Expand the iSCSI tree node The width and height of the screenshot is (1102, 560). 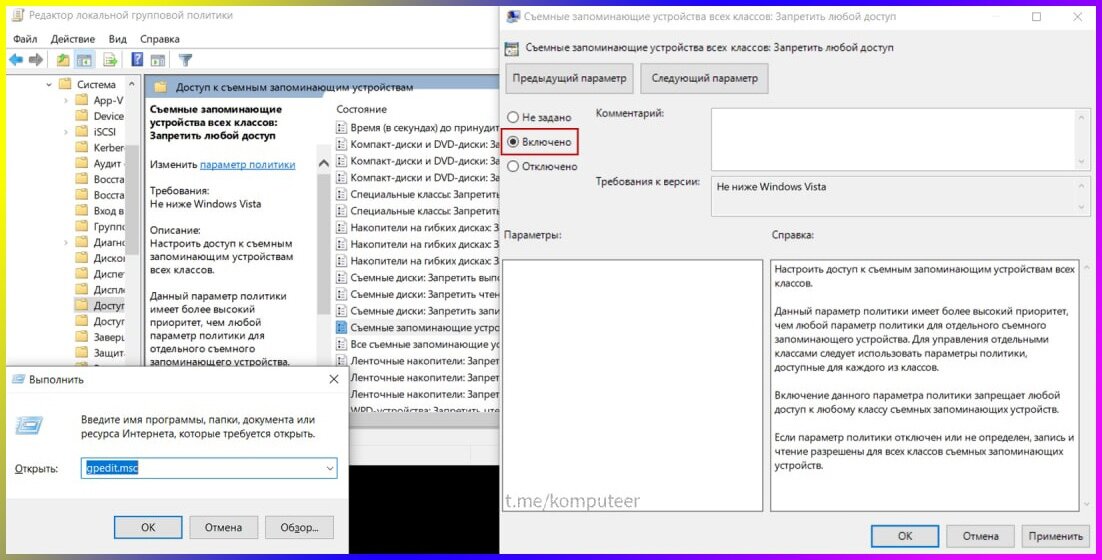[66, 131]
